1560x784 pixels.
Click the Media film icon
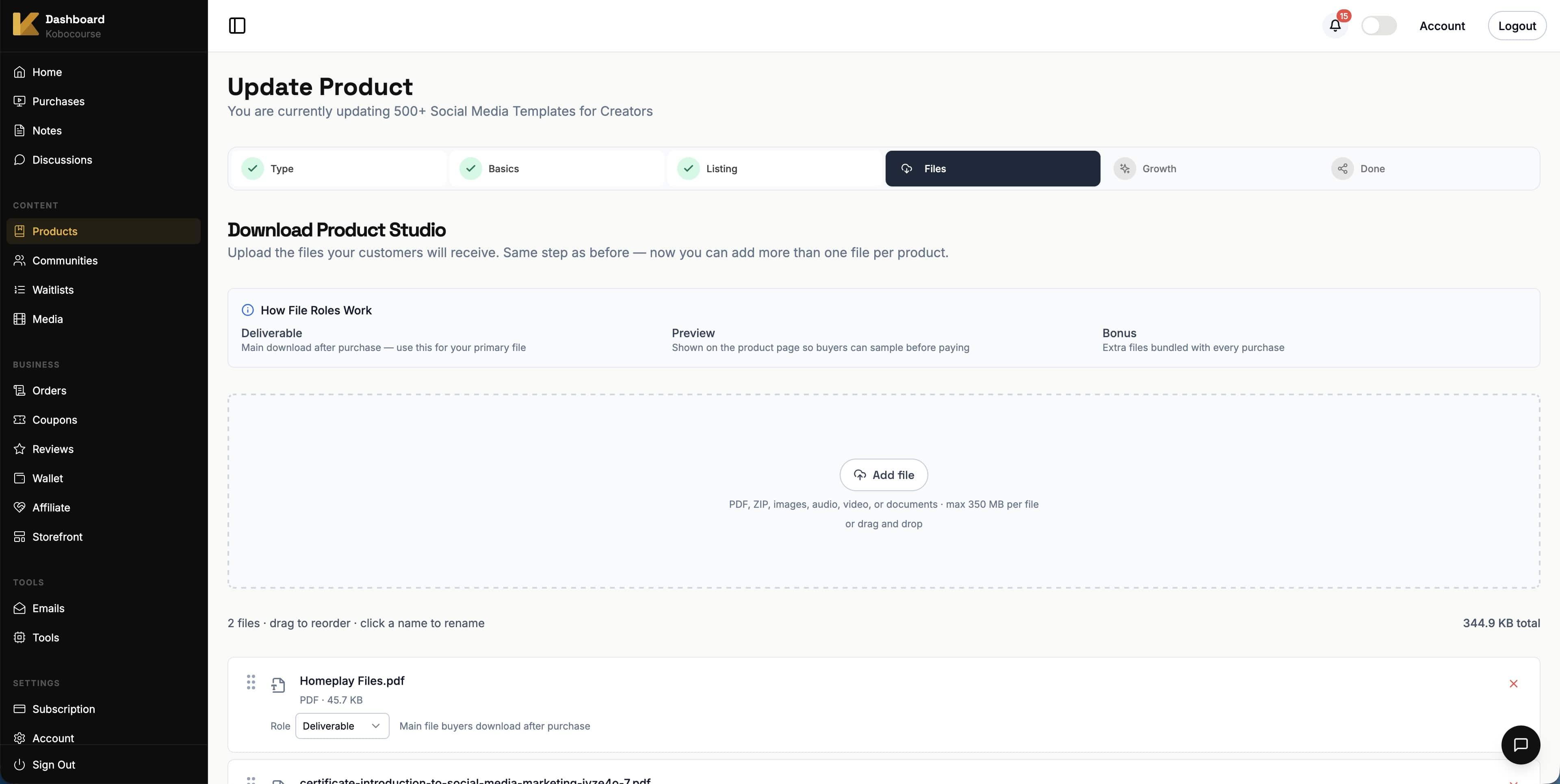19,318
